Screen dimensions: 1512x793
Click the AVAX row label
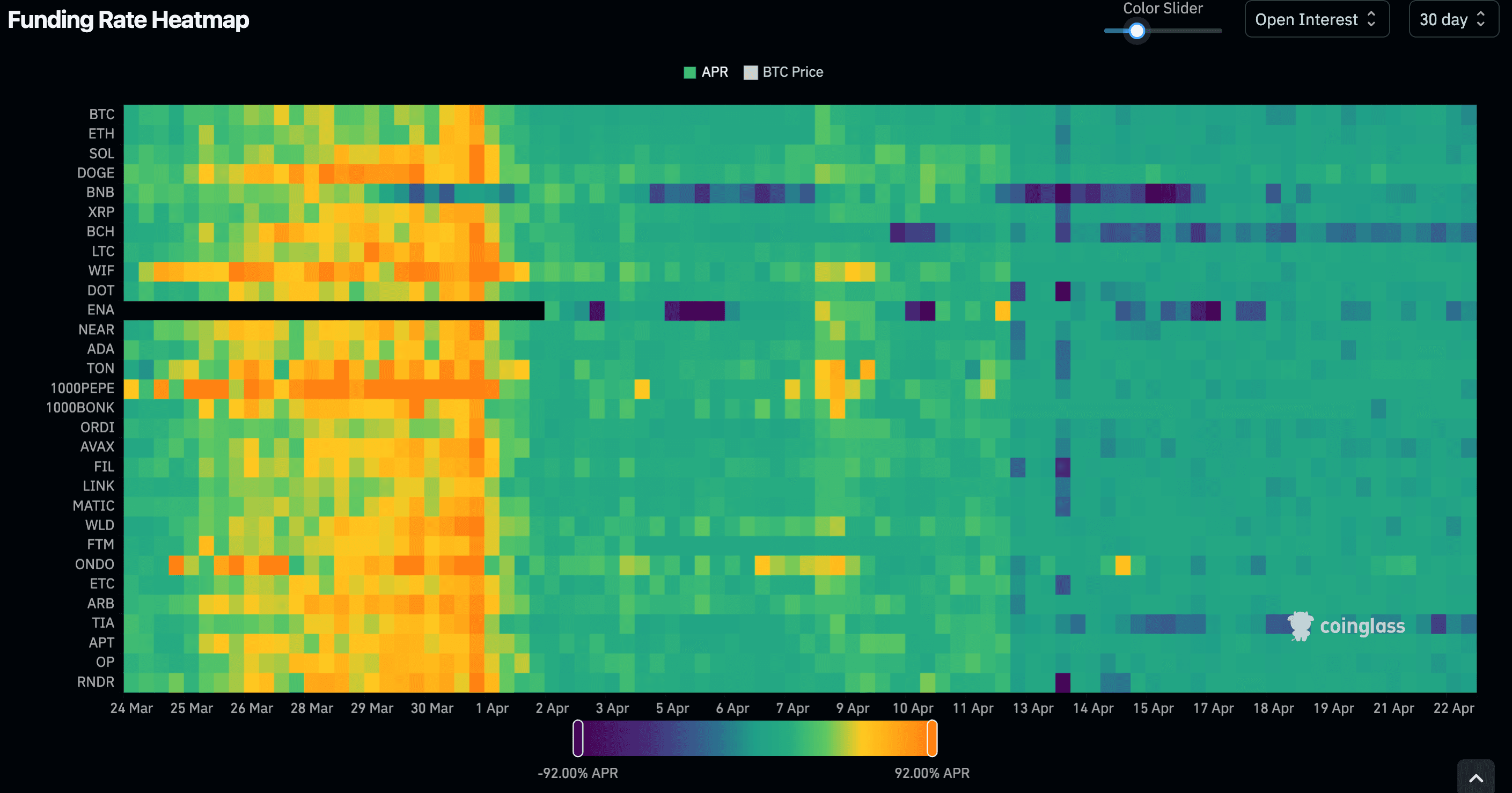coord(98,447)
